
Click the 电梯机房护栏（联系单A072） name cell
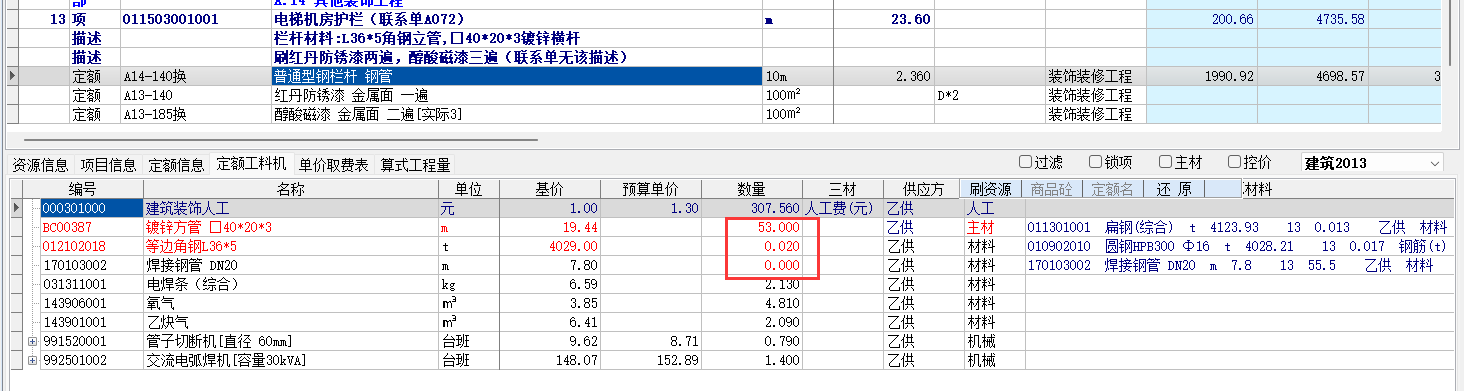(516, 20)
